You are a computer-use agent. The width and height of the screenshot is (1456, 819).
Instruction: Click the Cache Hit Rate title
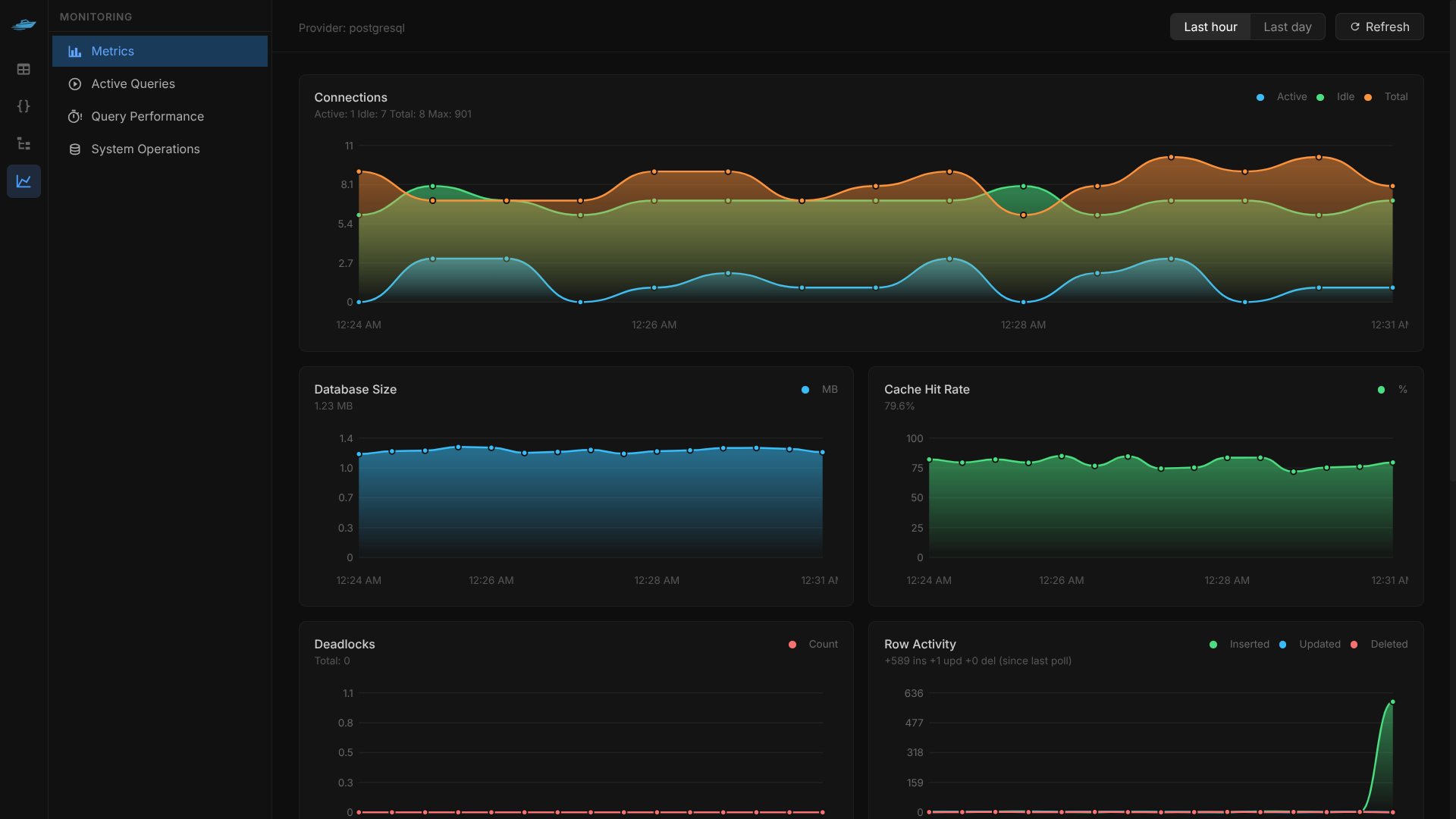click(927, 390)
